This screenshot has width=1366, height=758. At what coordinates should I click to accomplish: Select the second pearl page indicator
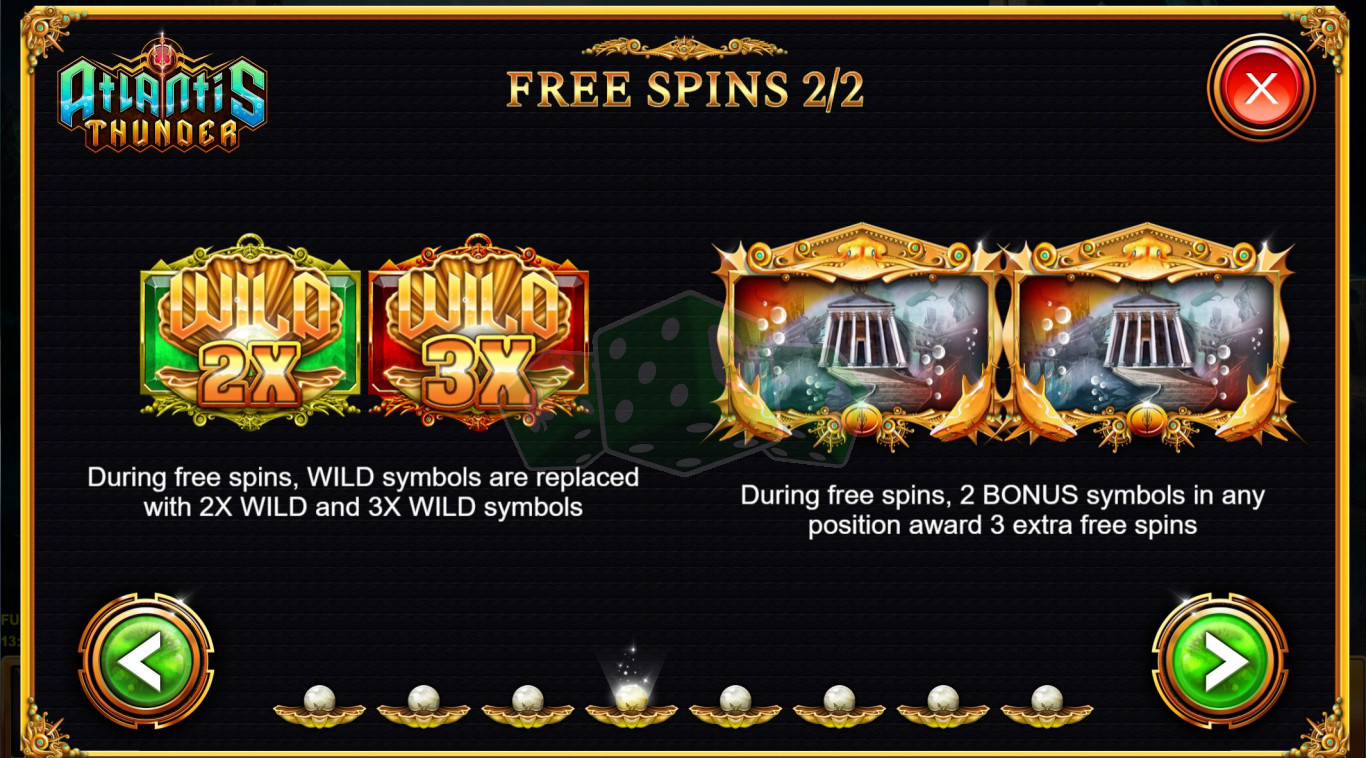(423, 706)
